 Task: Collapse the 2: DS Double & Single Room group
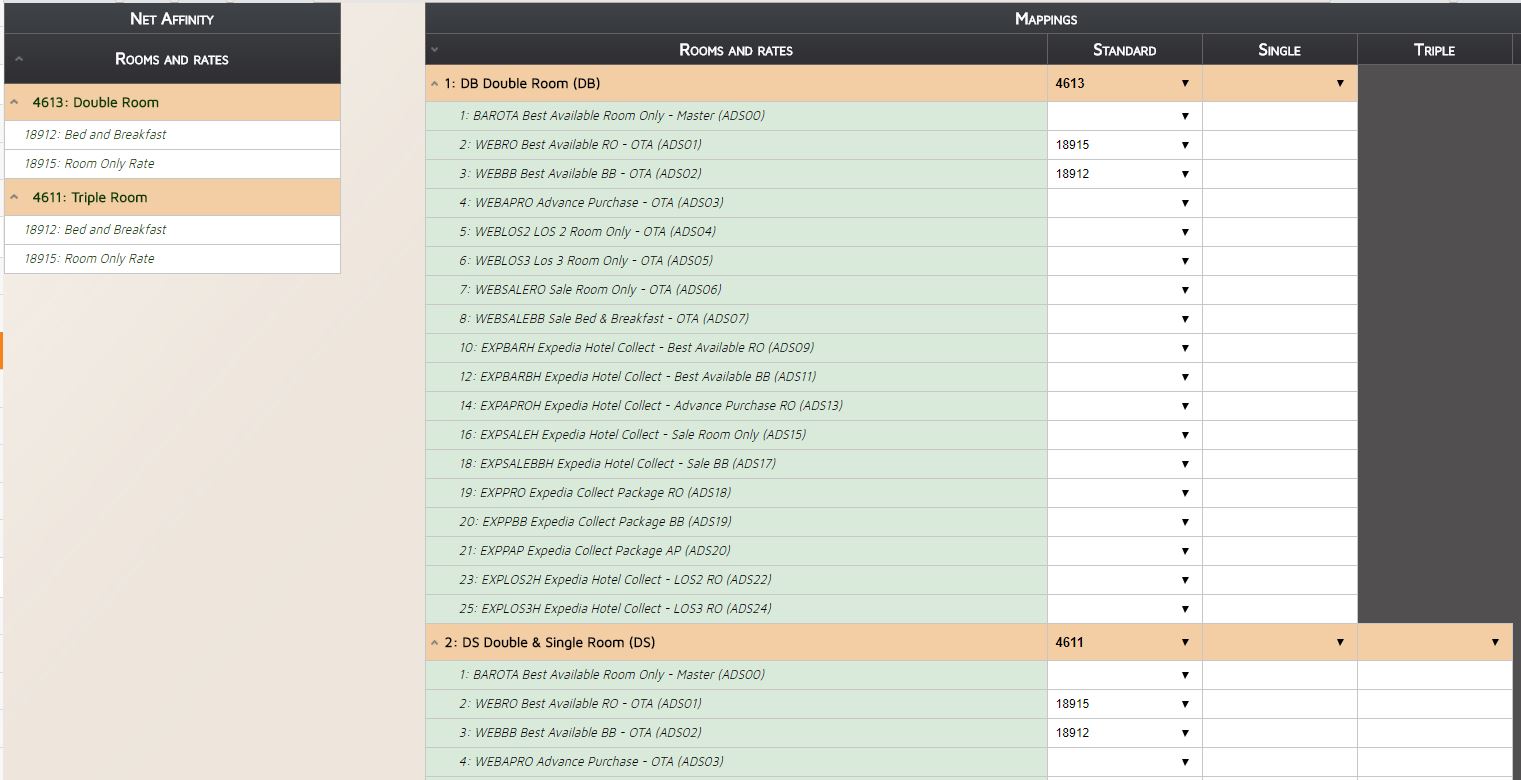[434, 643]
